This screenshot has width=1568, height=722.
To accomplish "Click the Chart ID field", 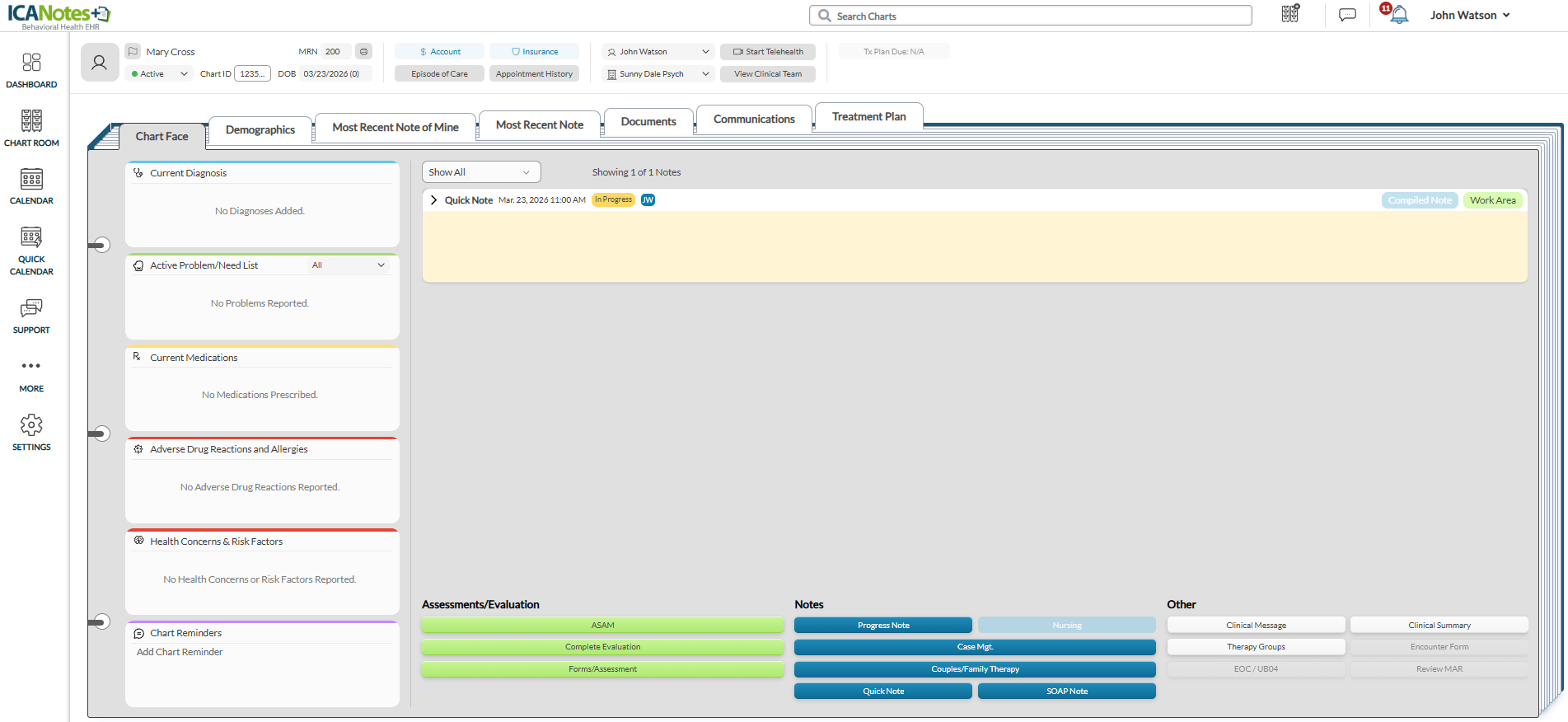I will [252, 74].
